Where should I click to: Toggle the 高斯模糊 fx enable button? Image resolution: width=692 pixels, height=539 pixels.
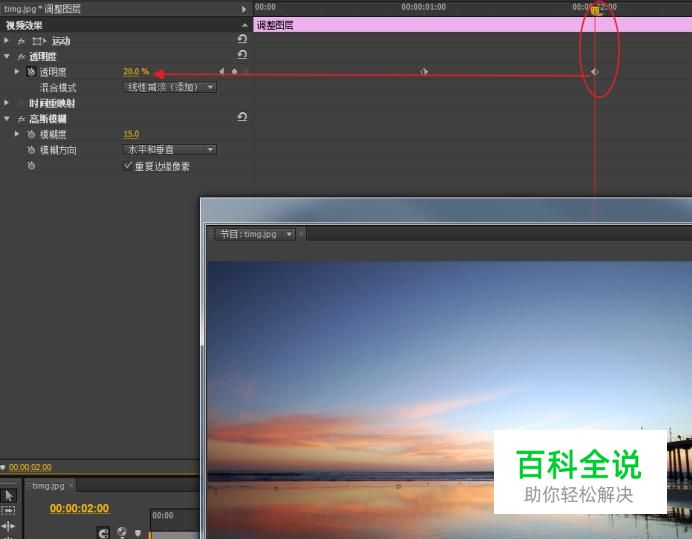coord(21,119)
